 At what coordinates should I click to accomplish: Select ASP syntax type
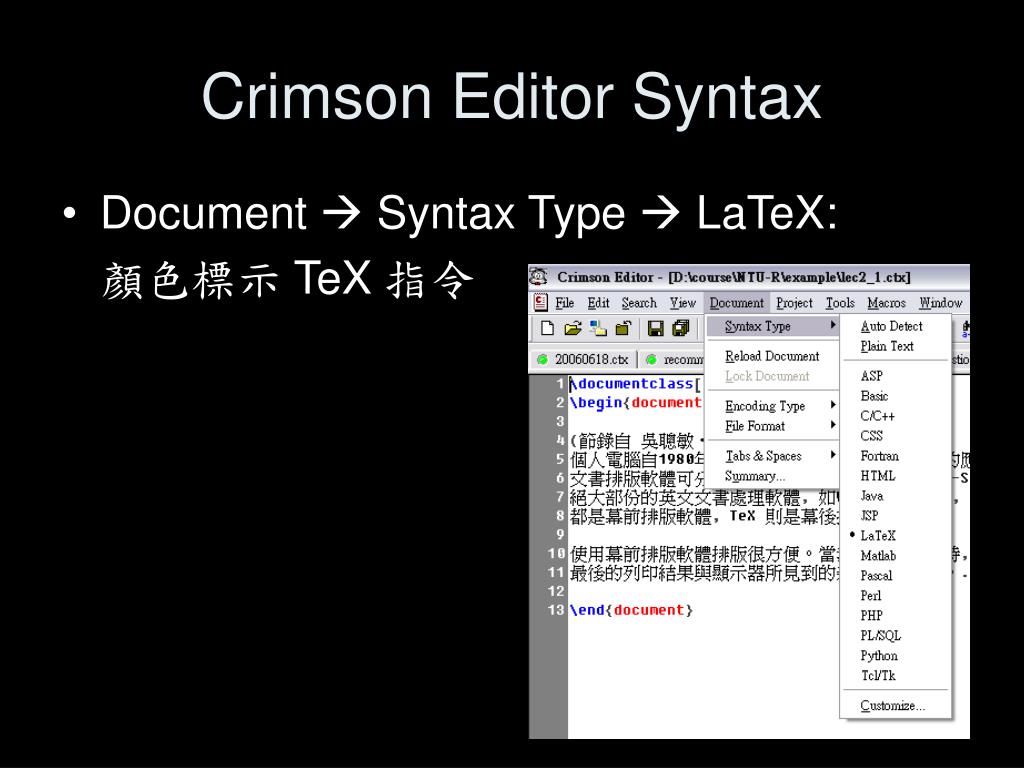895,376
